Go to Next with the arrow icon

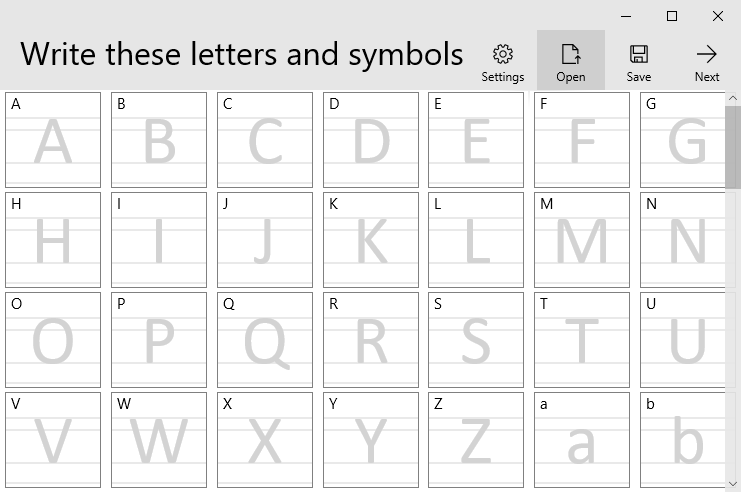pyautogui.click(x=707, y=54)
